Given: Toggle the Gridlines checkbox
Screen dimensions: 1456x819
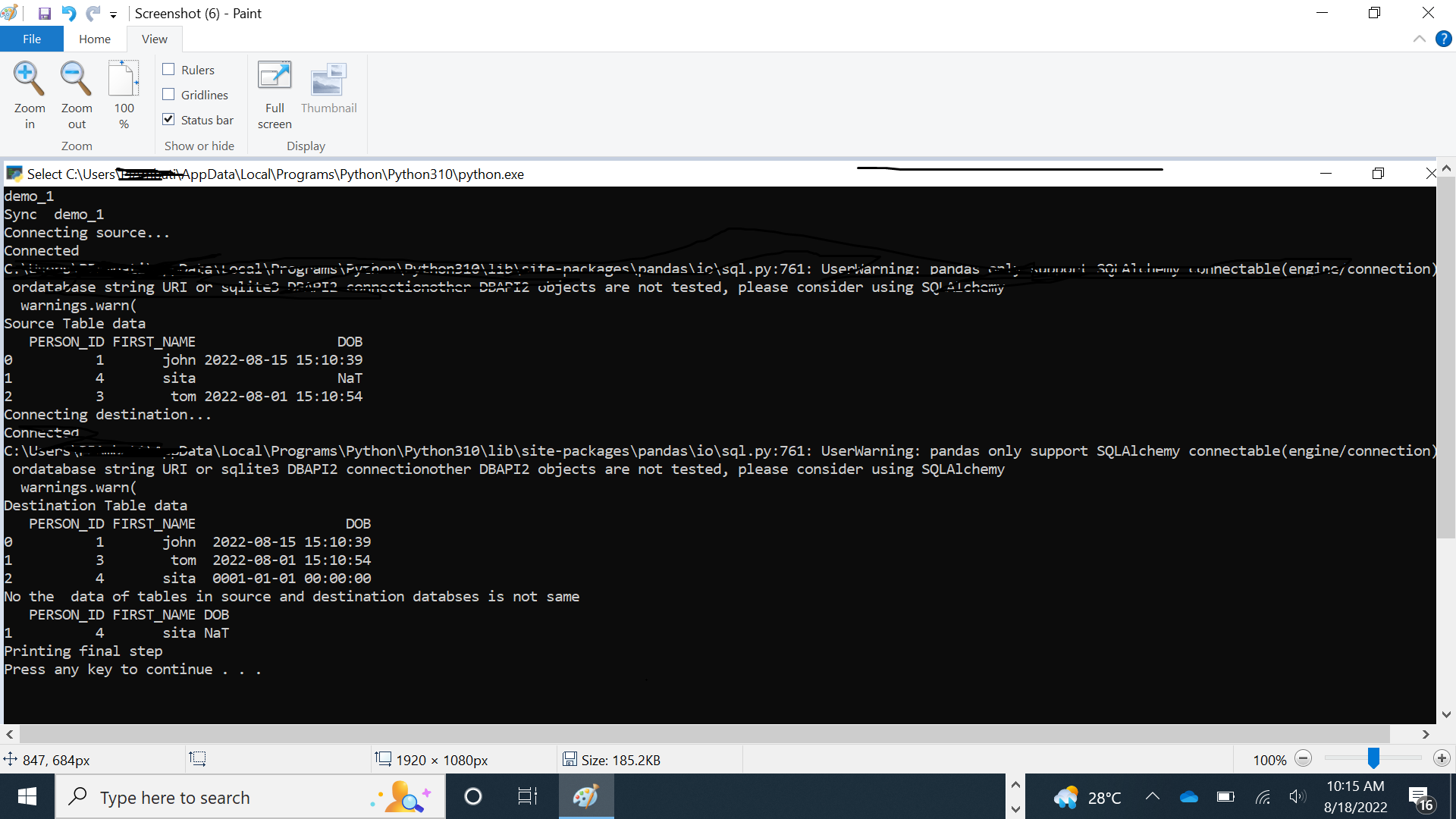Looking at the screenshot, I should [168, 94].
